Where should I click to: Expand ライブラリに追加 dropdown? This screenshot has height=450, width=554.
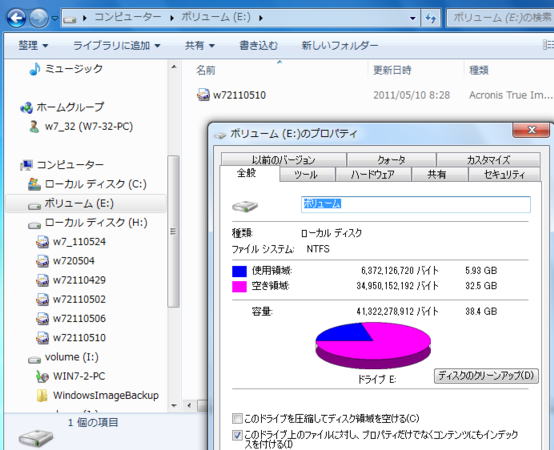click(117, 46)
